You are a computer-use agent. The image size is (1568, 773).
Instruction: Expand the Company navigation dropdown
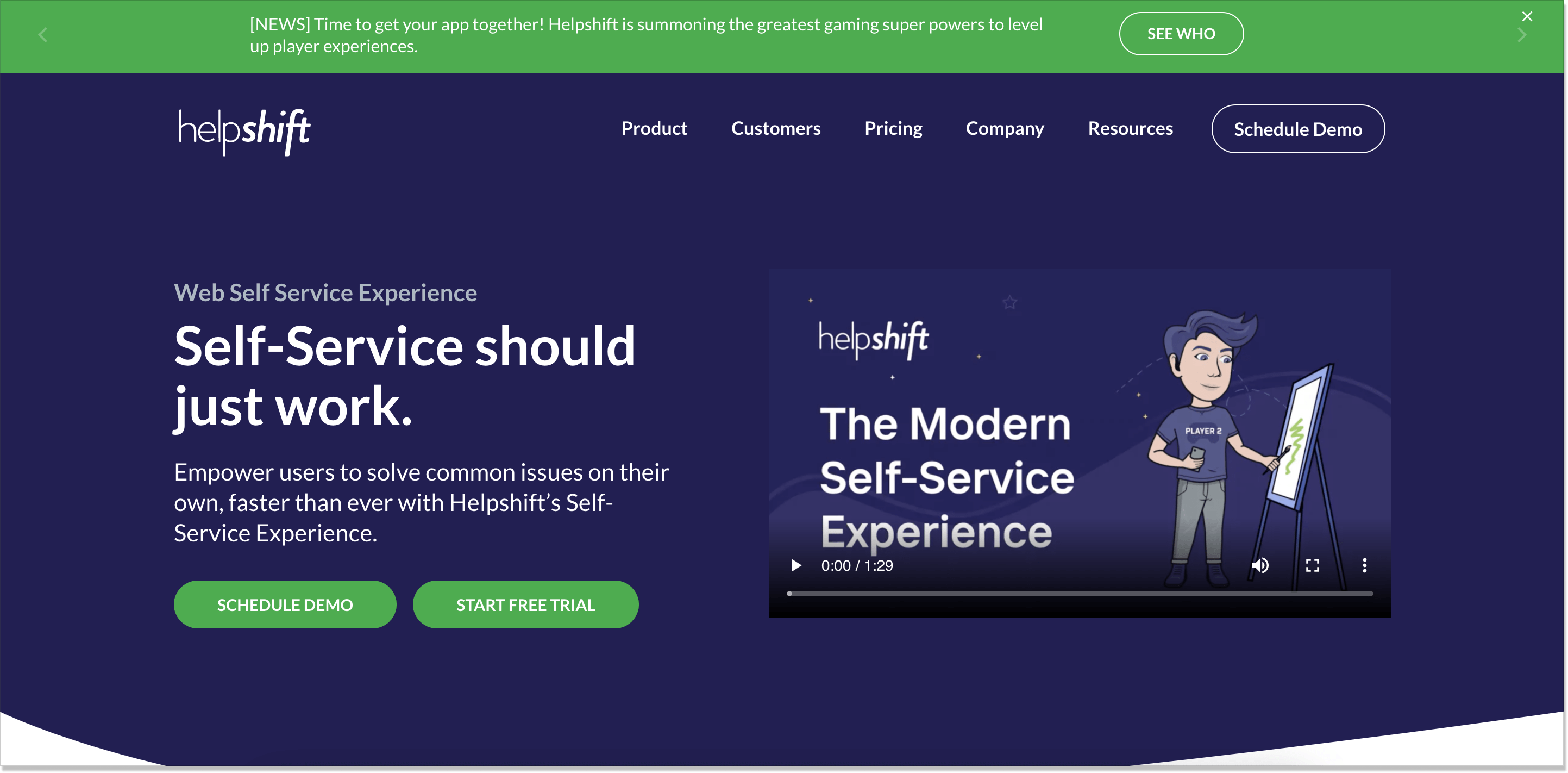click(1004, 128)
